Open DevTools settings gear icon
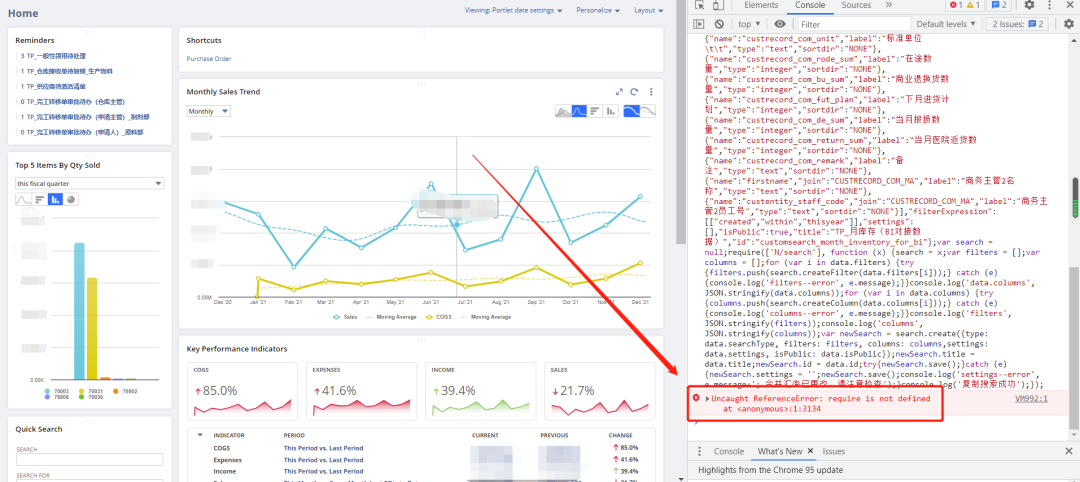 click(1029, 5)
